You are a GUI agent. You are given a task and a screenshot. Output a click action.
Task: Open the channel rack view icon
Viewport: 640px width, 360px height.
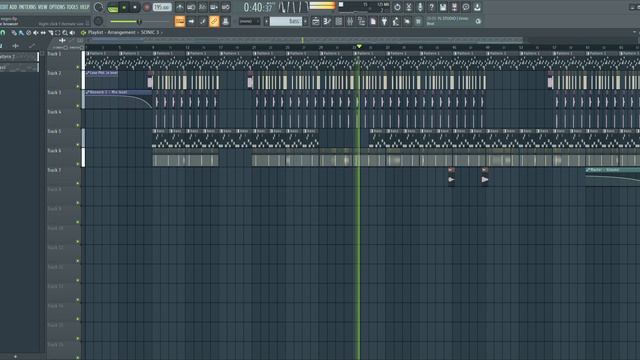pyautogui.click(x=338, y=21)
